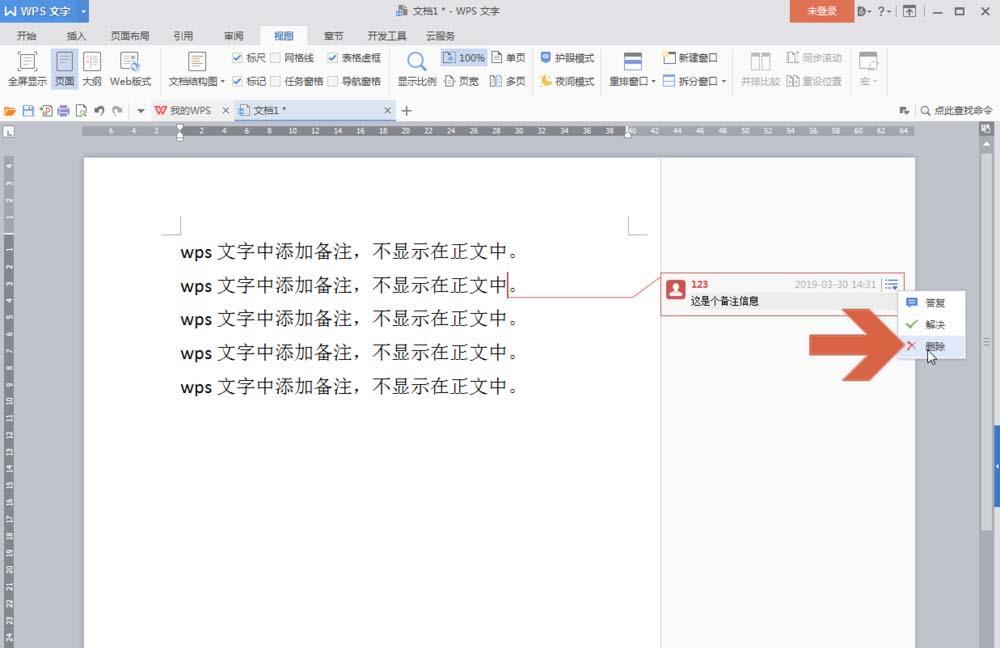Select the Outline (大纲) view icon
The height and width of the screenshot is (648, 1000).
(92, 69)
